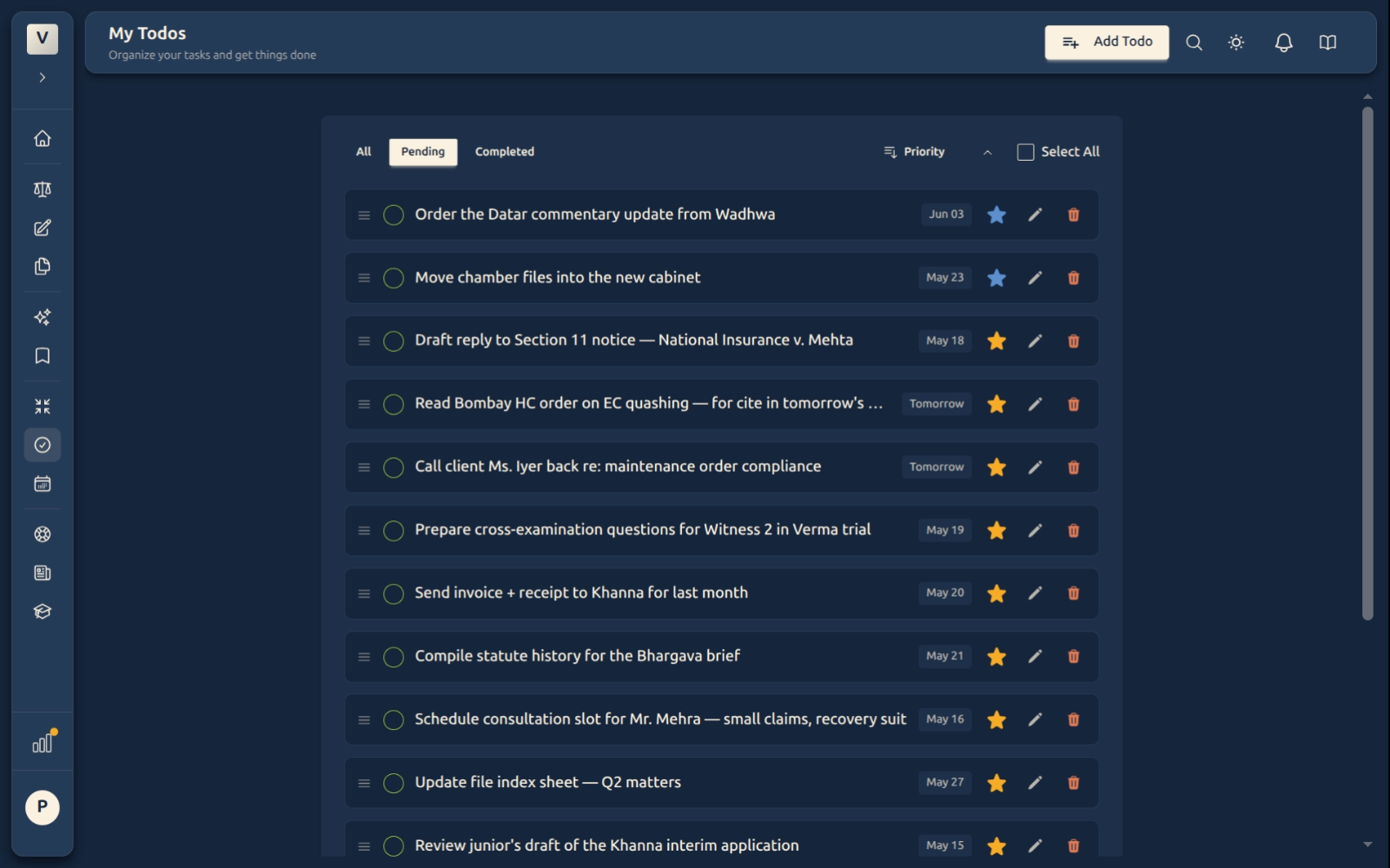Toggle light/dark theme sun icon
The width and height of the screenshot is (1390, 868).
pos(1236,43)
